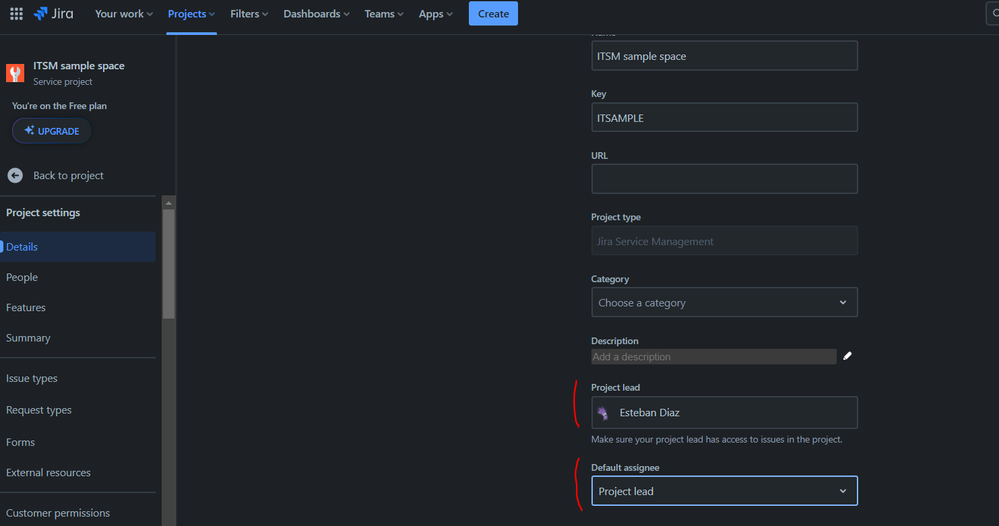Open the Dashboards menu

click(316, 13)
